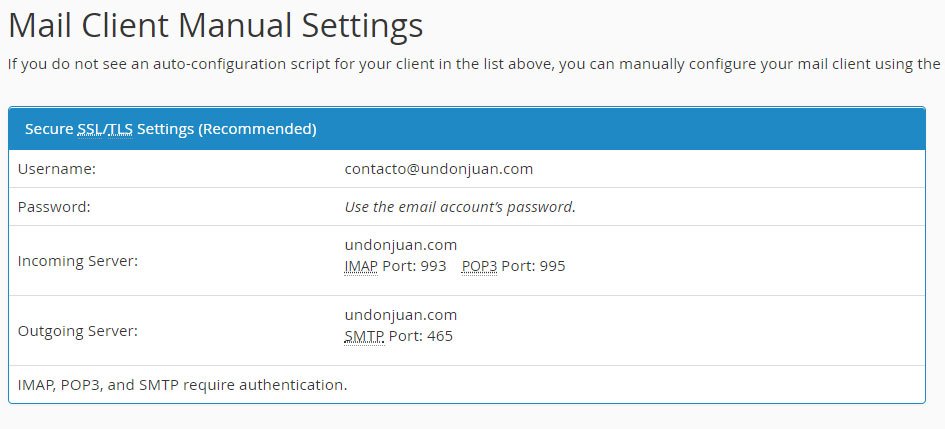Image resolution: width=945 pixels, height=429 pixels.
Task: Click the IMAP abbreviation next to port 993
Action: [361, 266]
